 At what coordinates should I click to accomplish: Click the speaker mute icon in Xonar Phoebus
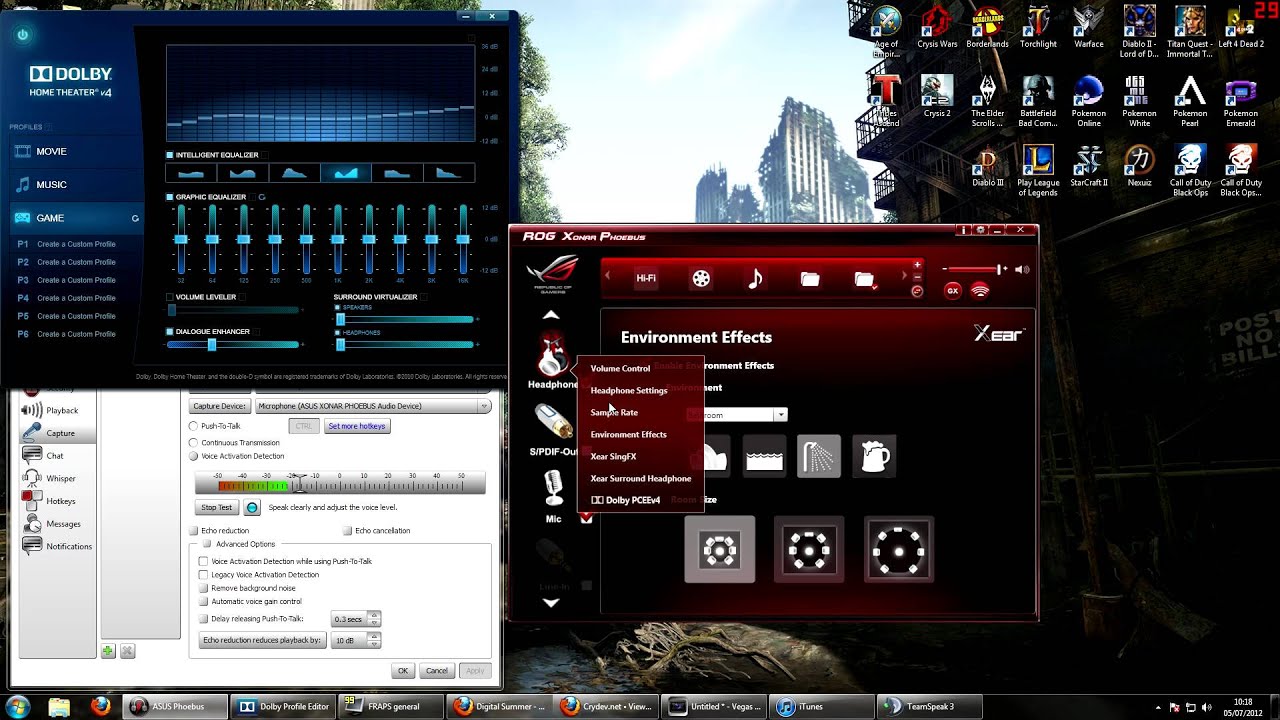click(1022, 269)
